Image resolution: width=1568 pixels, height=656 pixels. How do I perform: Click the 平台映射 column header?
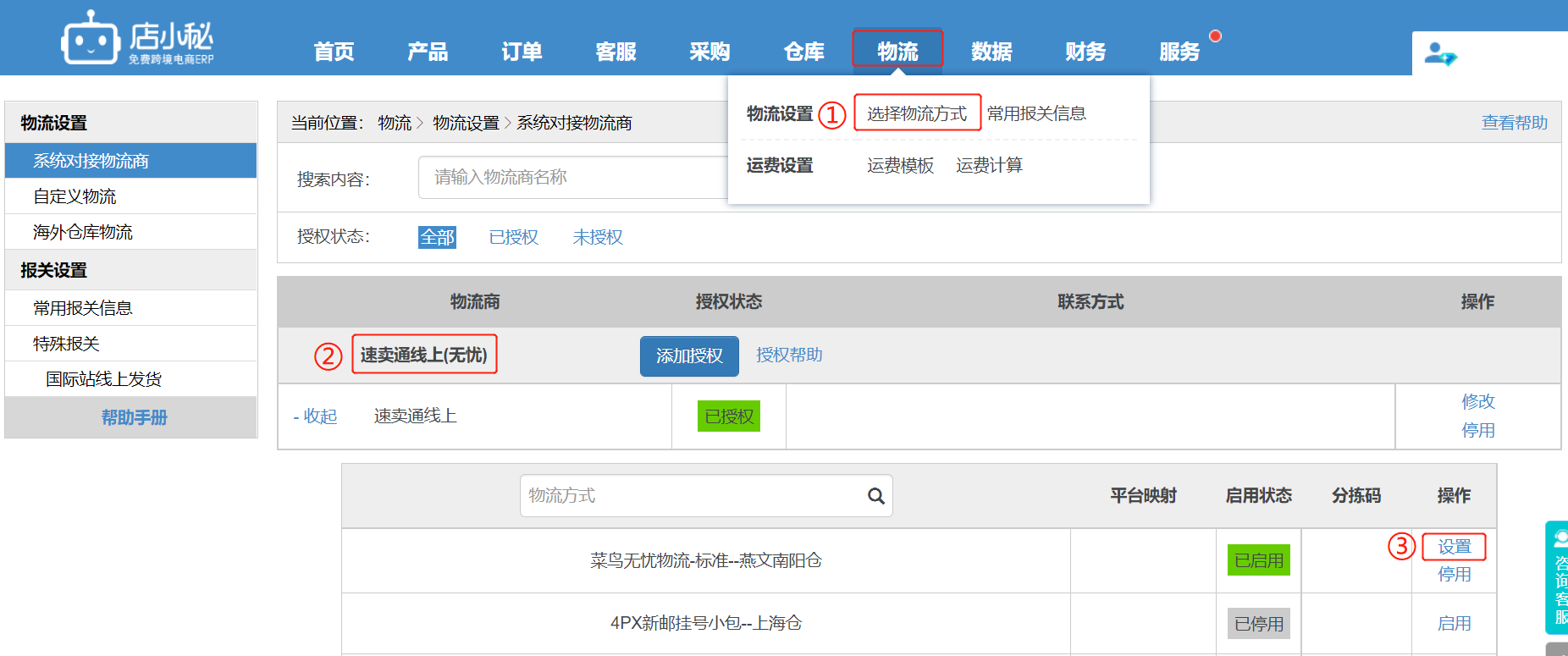pos(1143,495)
